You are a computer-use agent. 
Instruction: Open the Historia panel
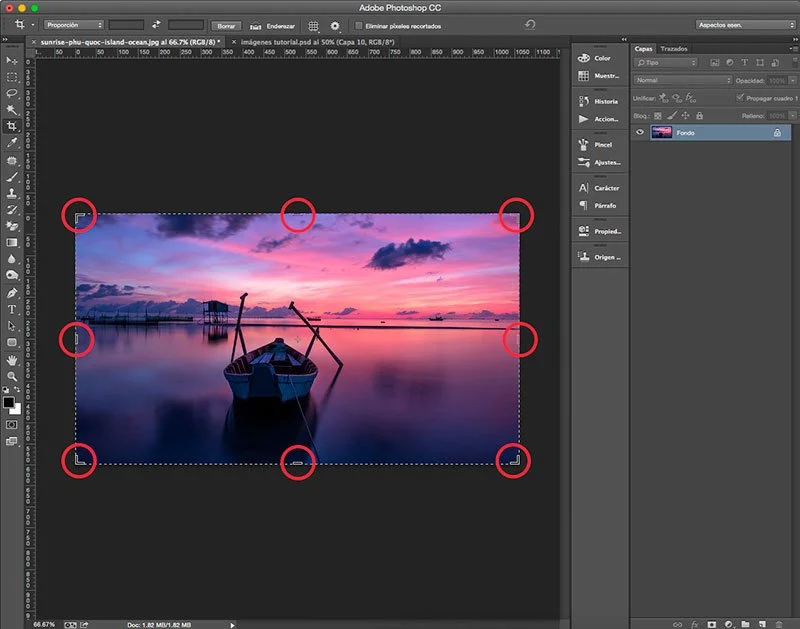click(x=600, y=101)
